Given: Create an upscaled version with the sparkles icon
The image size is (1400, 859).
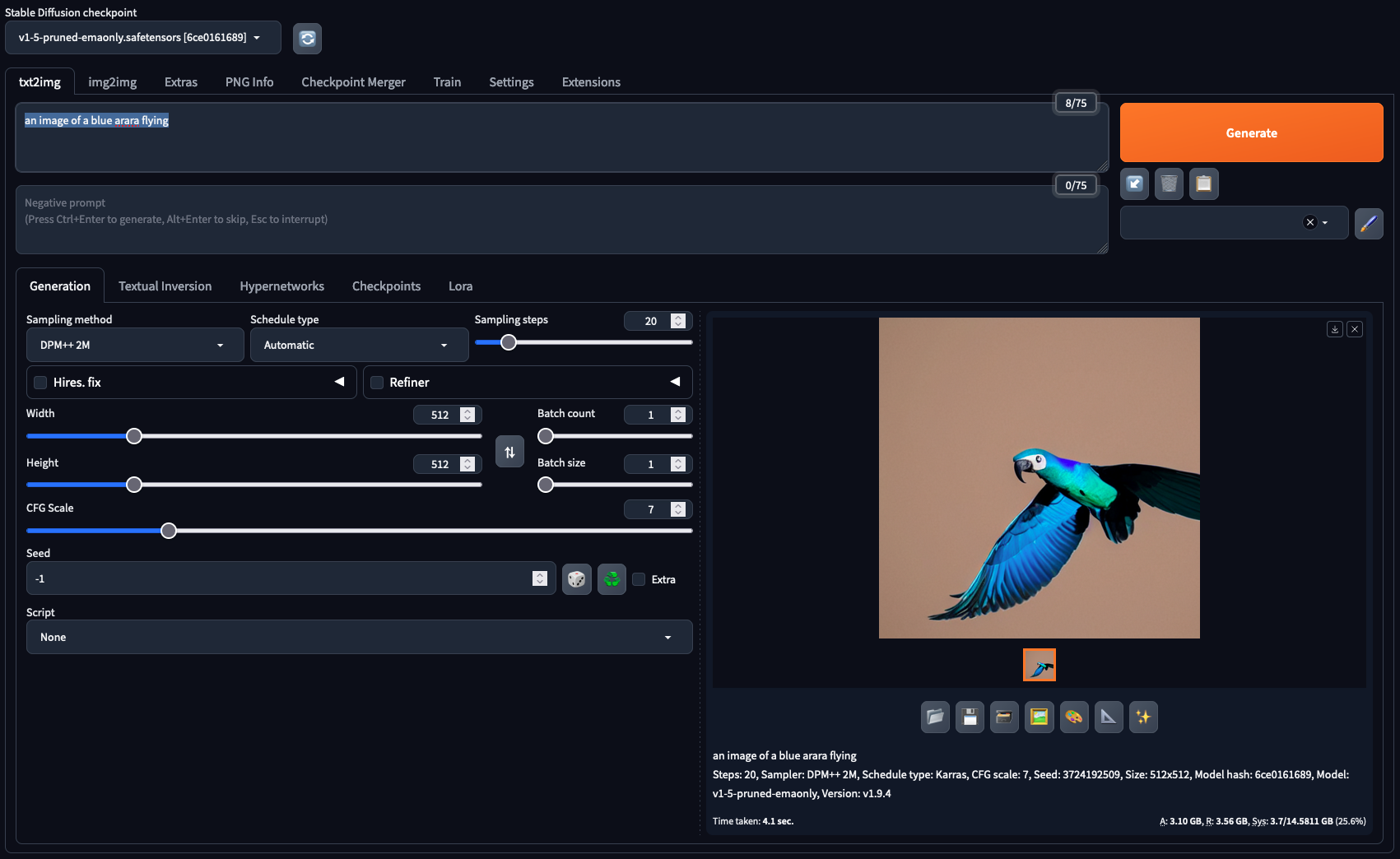Looking at the screenshot, I should pyautogui.click(x=1143, y=717).
